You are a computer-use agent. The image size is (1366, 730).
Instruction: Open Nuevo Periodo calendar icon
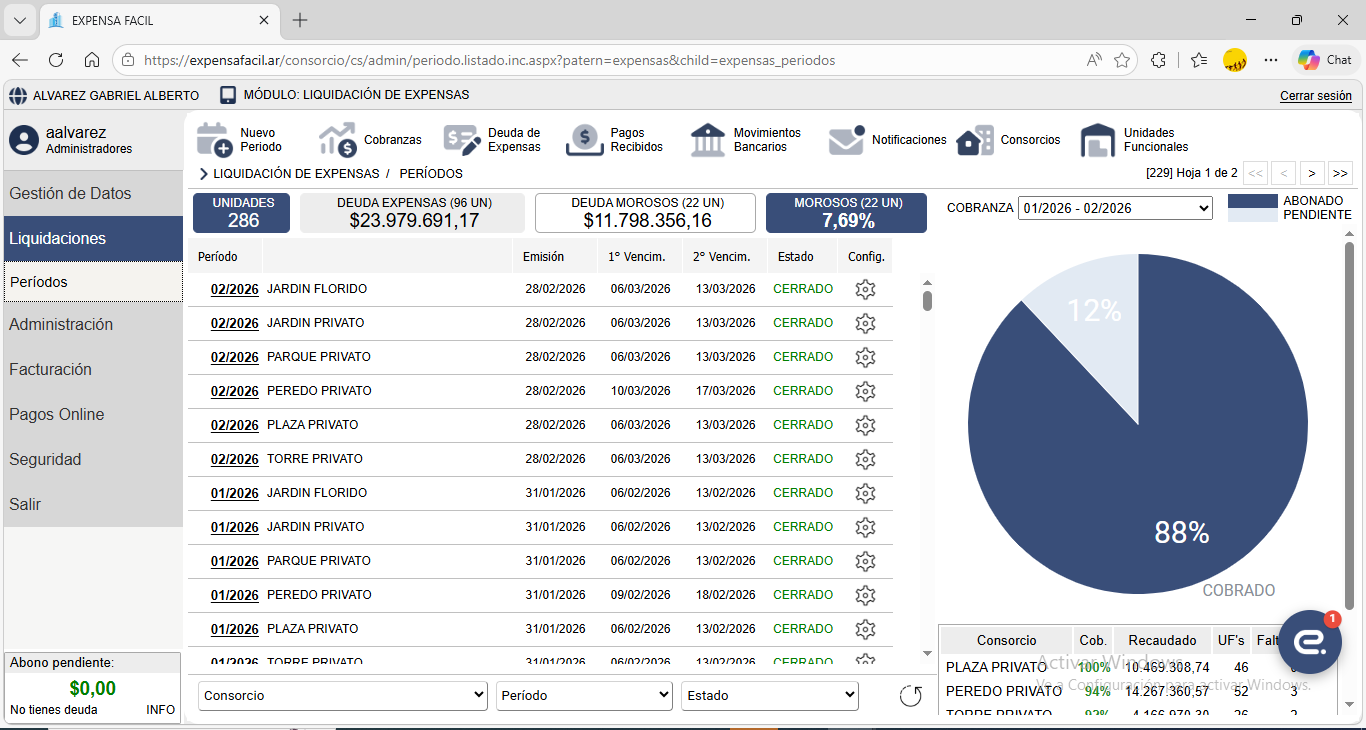(x=215, y=140)
